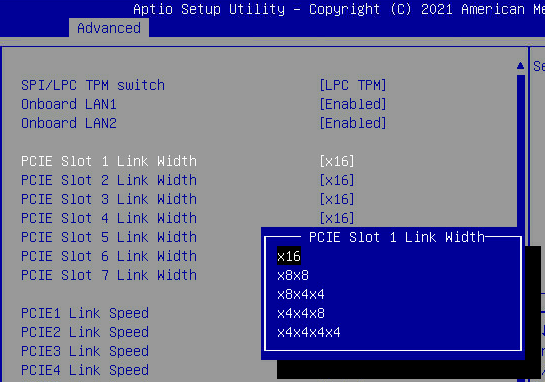Image resolution: width=545 pixels, height=382 pixels.
Task: Change Onboard LAN1 [Enabled] value
Action: [x=353, y=104]
